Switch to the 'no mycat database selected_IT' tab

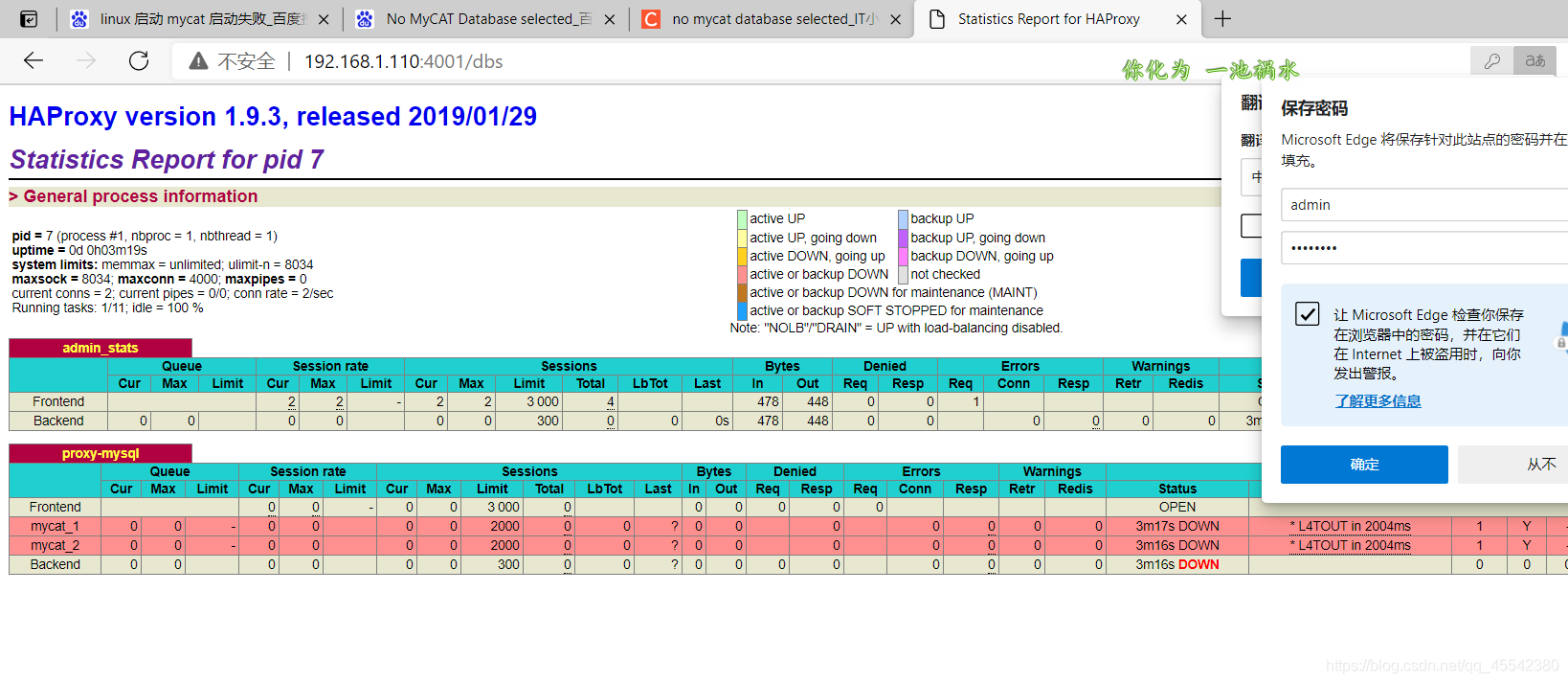pos(772,19)
